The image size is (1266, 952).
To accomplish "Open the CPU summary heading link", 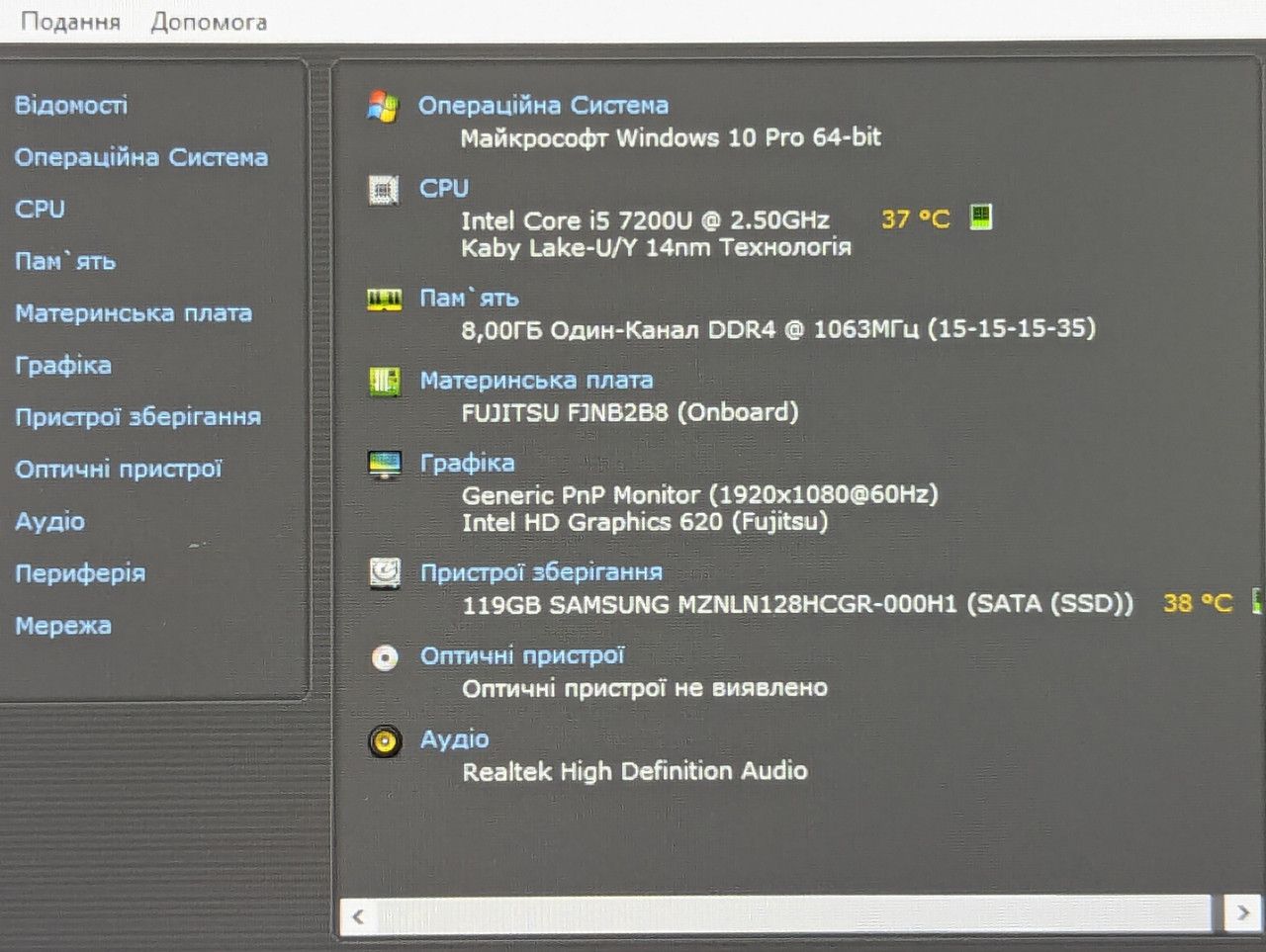I will 444,188.
